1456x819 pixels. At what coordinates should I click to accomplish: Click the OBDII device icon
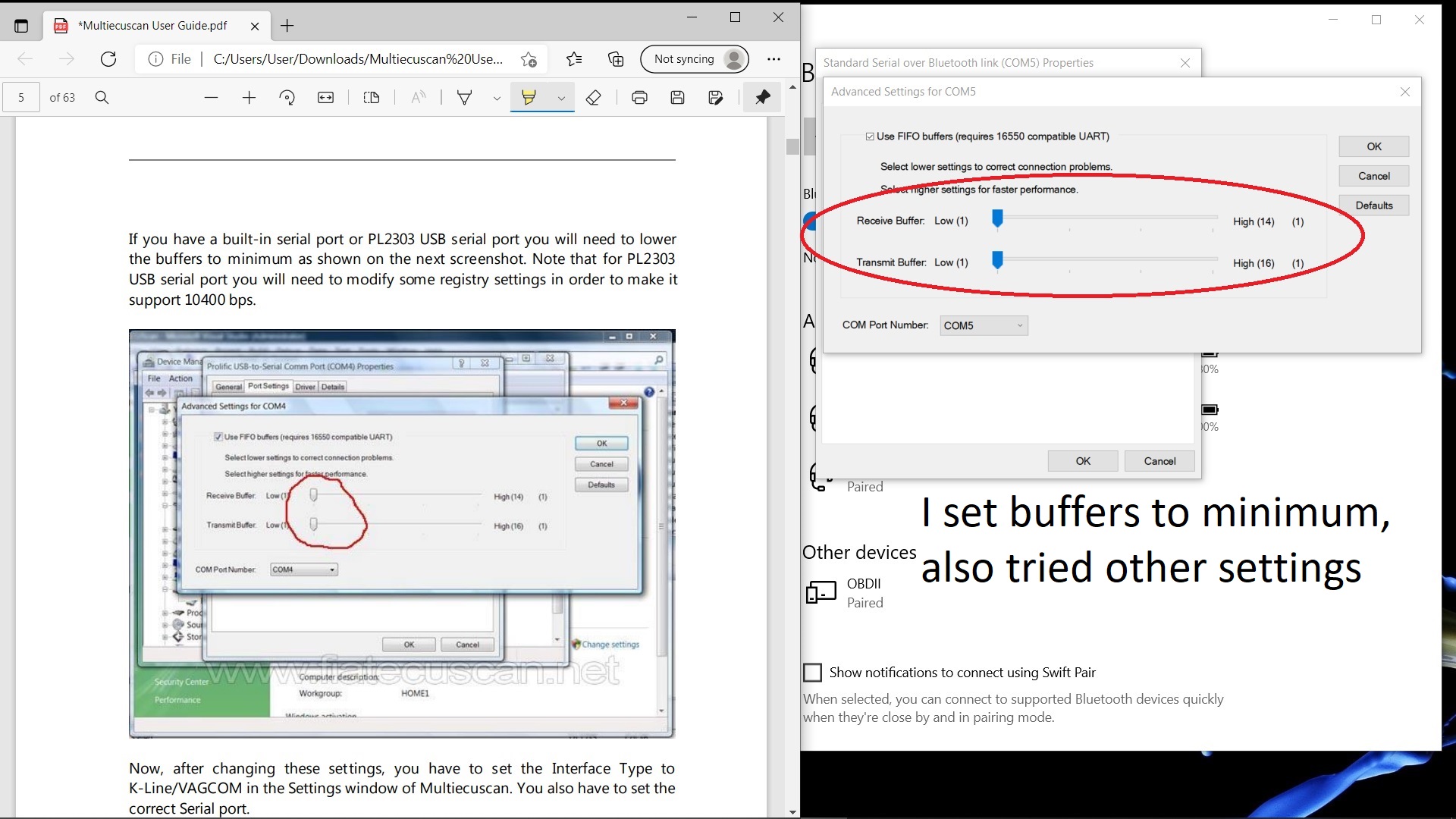pos(821,592)
